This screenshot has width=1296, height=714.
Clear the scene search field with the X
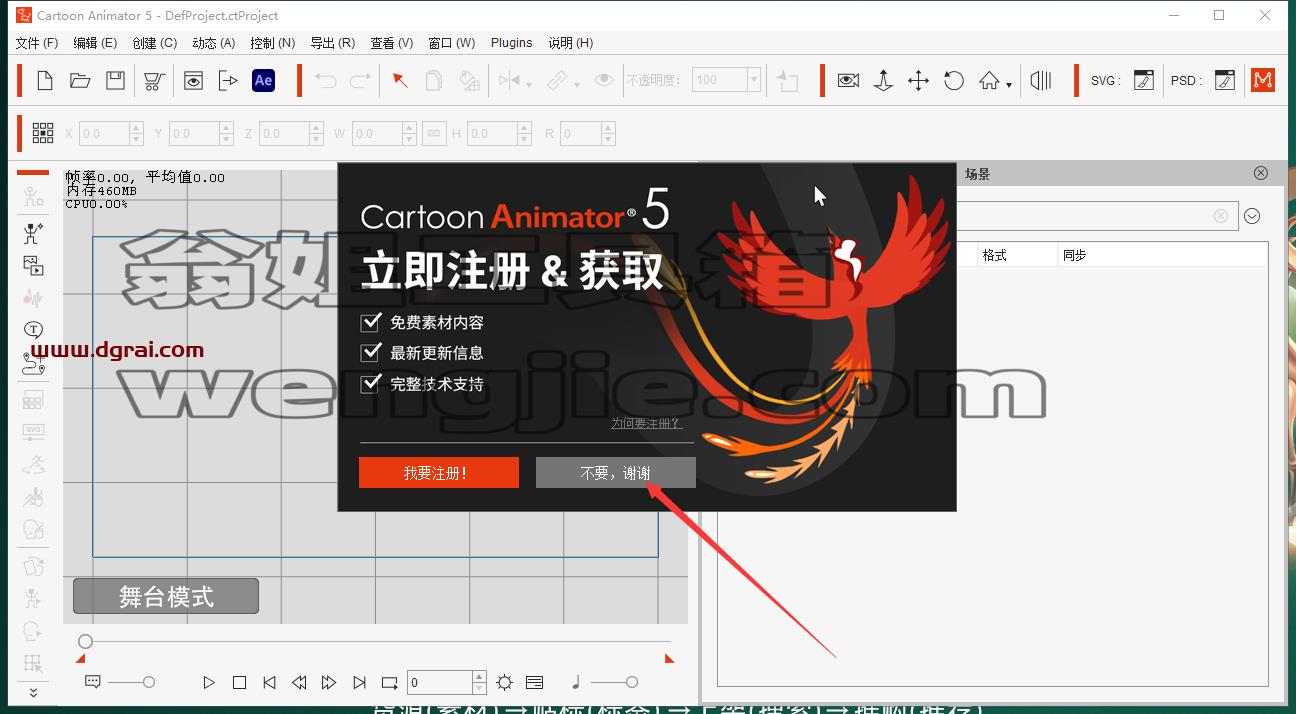pyautogui.click(x=1220, y=216)
